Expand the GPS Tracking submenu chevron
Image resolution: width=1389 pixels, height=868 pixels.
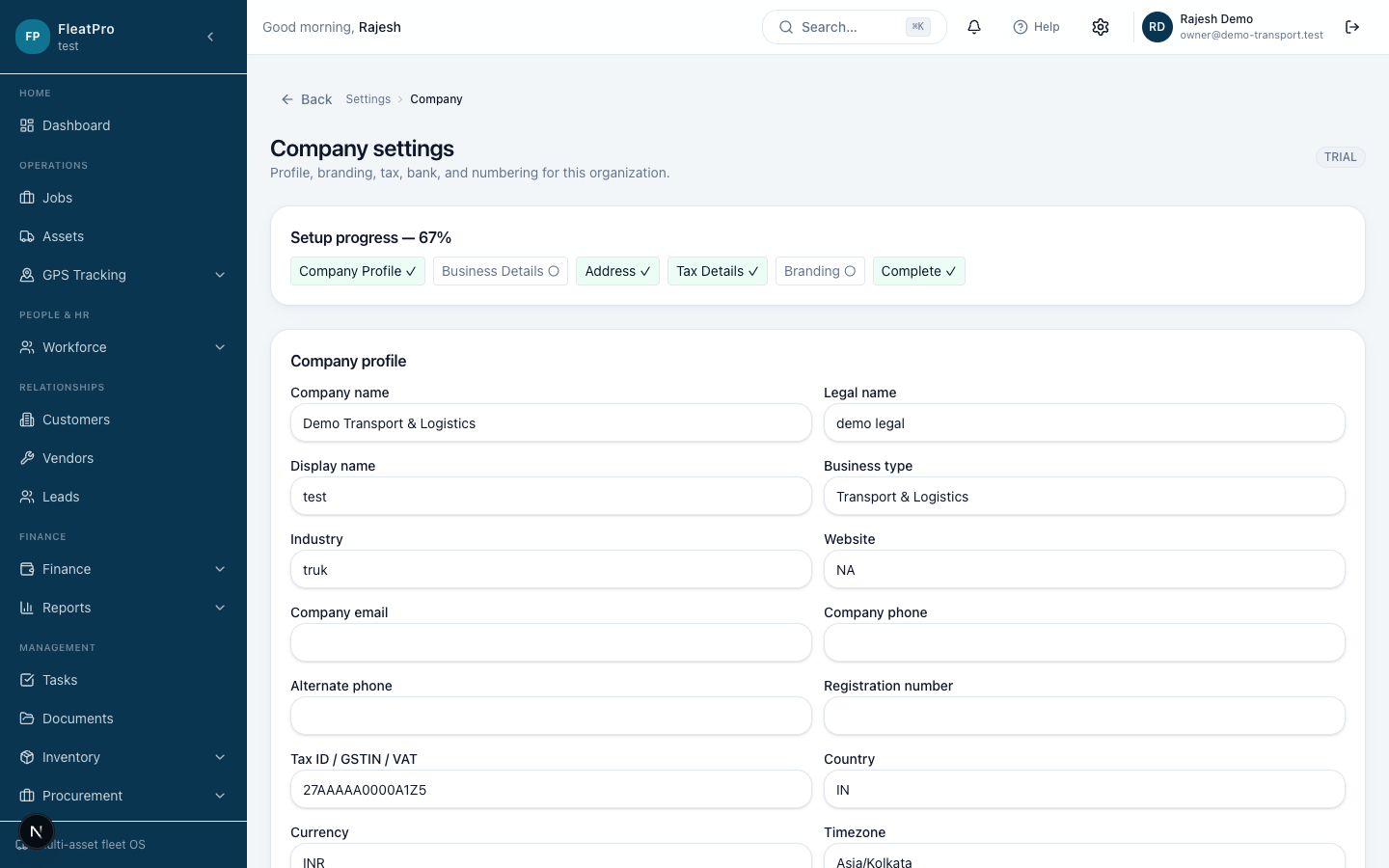click(x=220, y=275)
